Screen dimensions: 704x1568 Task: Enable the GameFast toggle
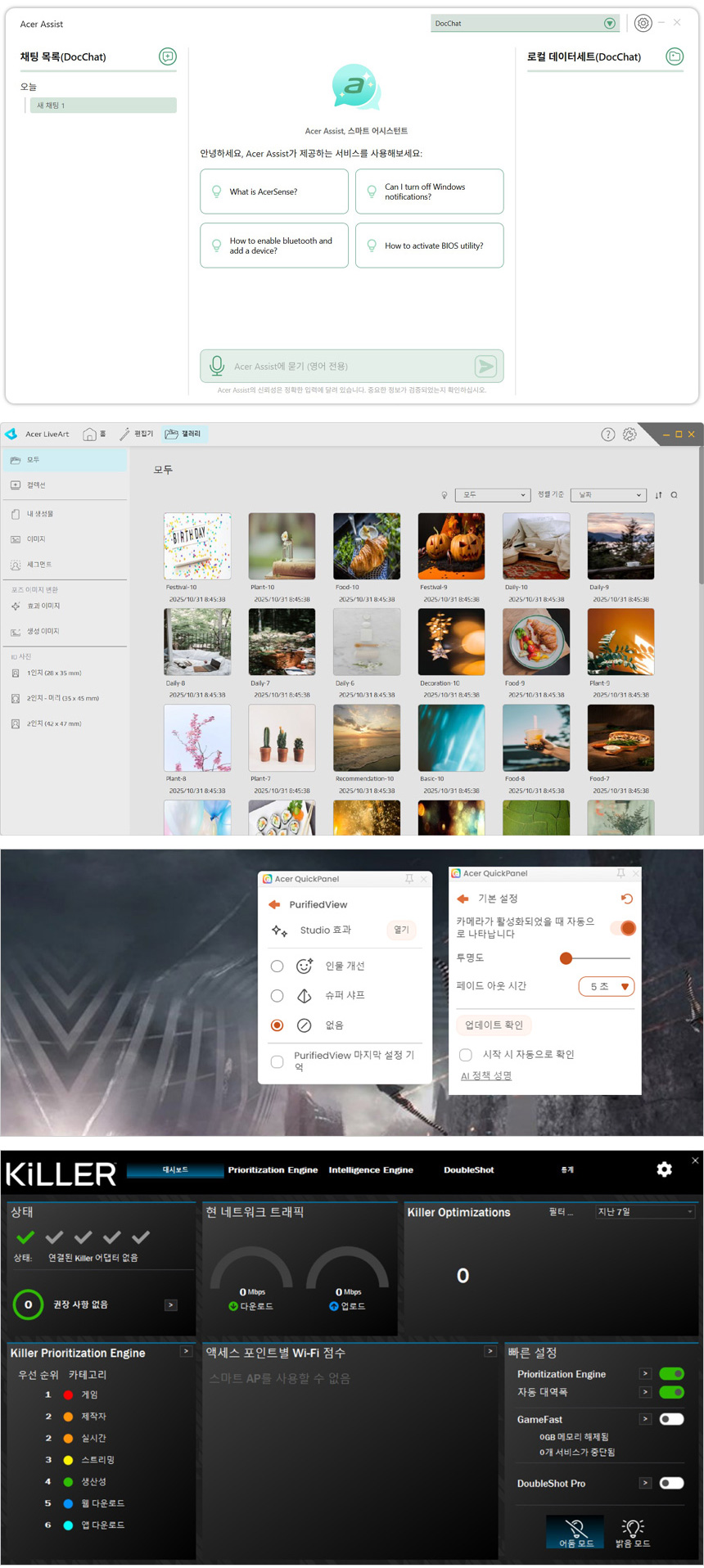(x=671, y=1419)
